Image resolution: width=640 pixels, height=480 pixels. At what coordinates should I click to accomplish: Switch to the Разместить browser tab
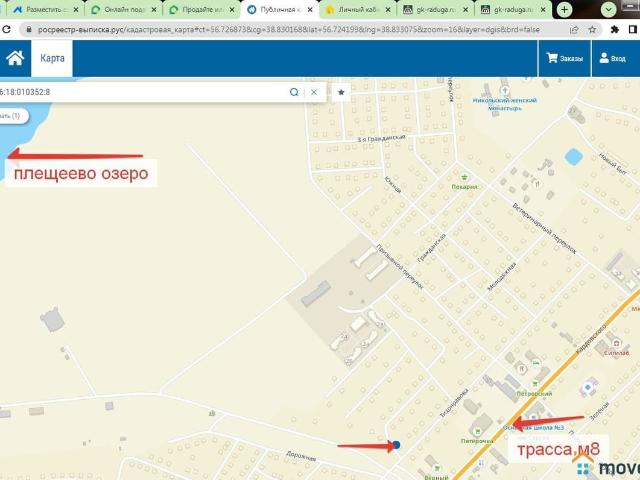click(x=40, y=9)
